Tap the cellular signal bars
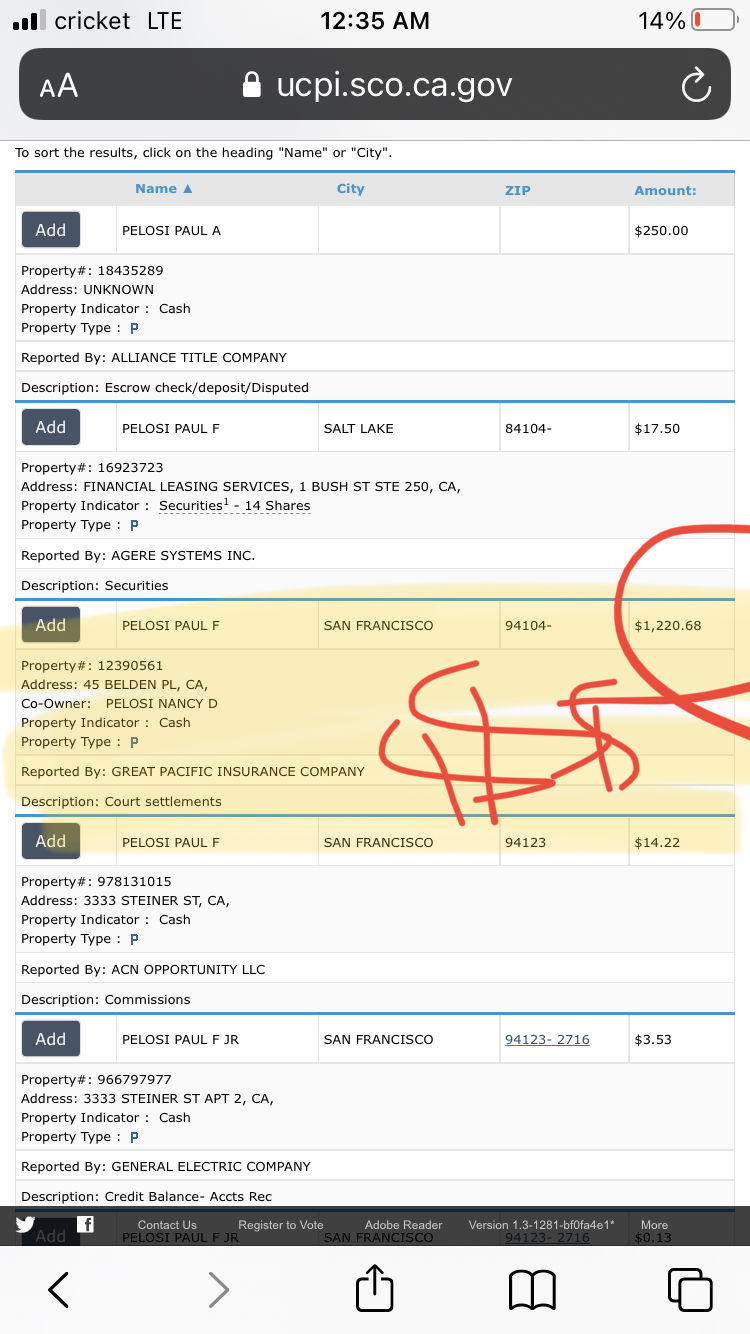The image size is (750, 1334). pos(29,20)
